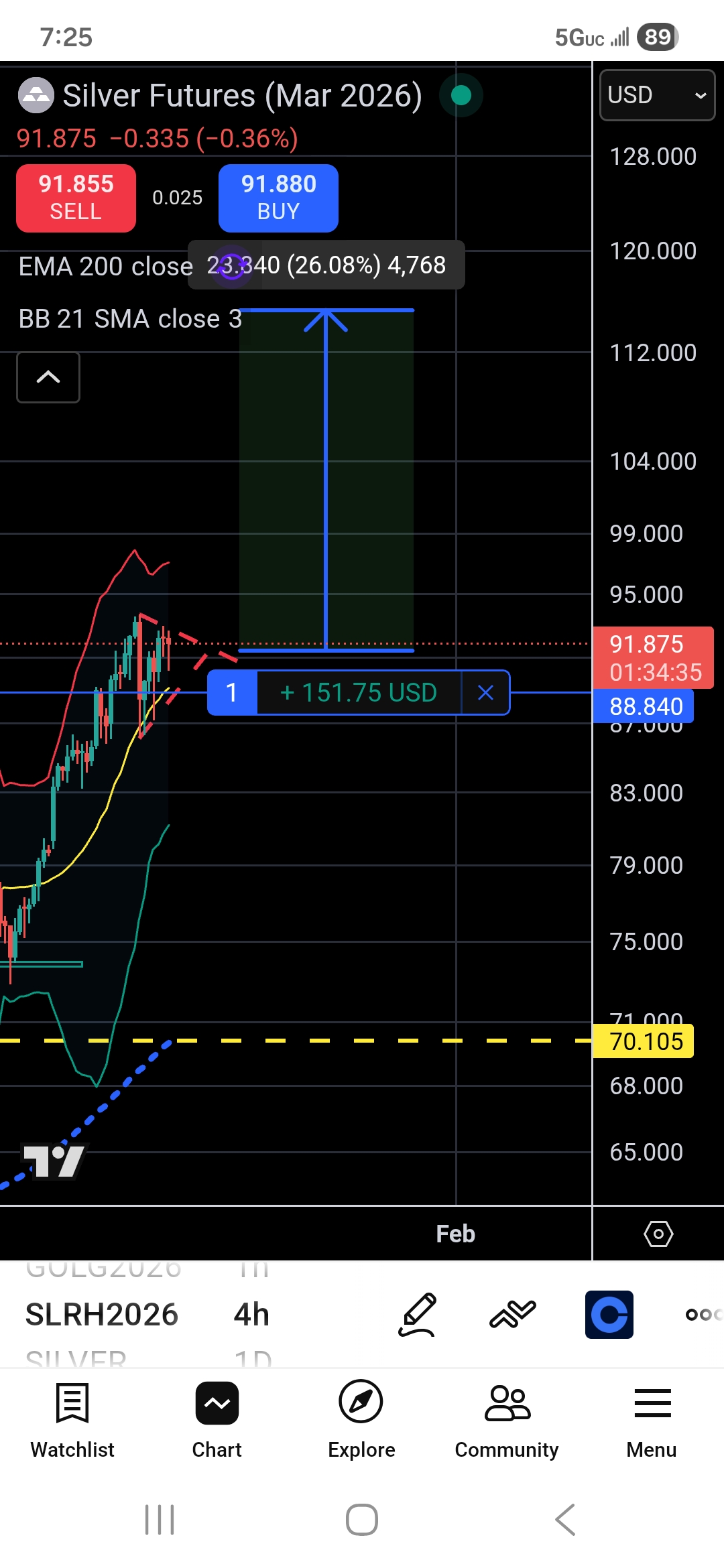Viewport: 724px width, 1568px height.
Task: Open chart settings hexagon gear icon
Action: [658, 1234]
